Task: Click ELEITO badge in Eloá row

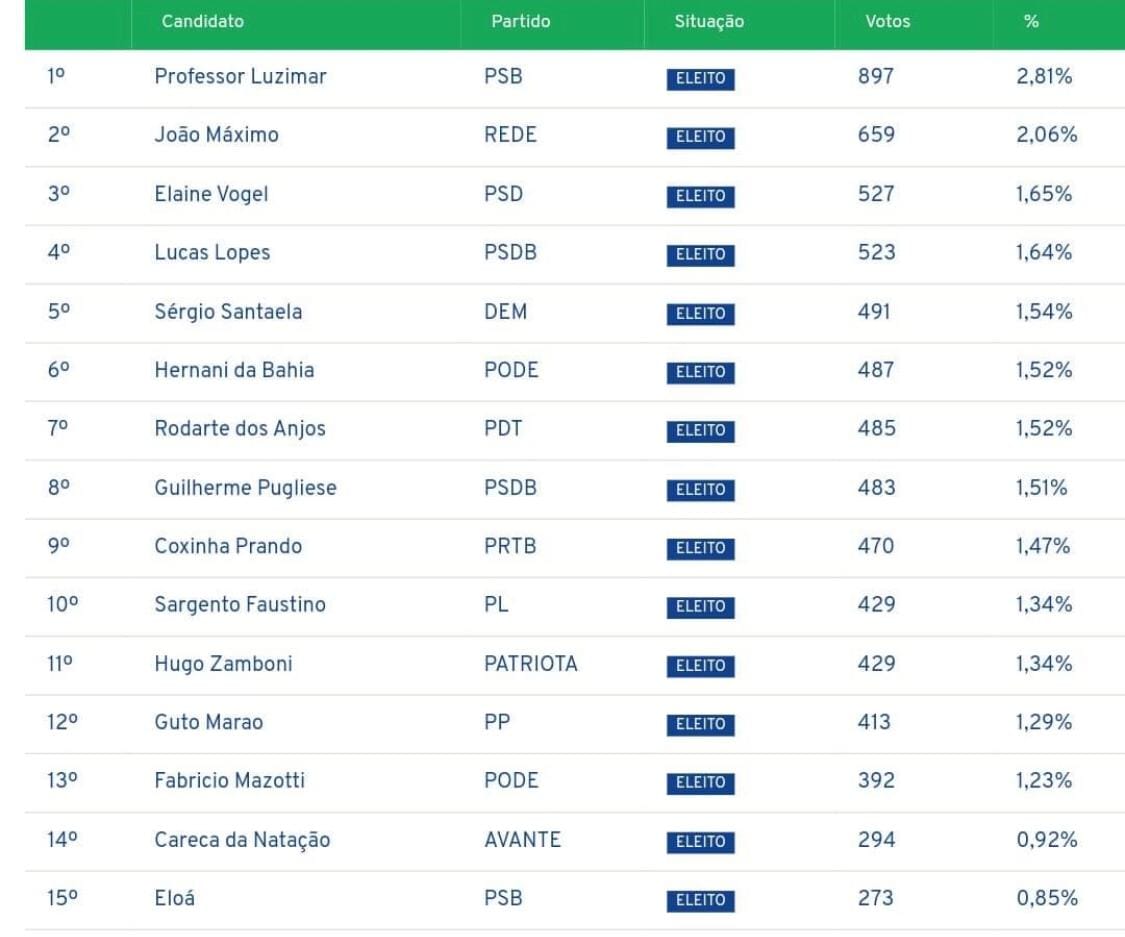Action: (700, 900)
